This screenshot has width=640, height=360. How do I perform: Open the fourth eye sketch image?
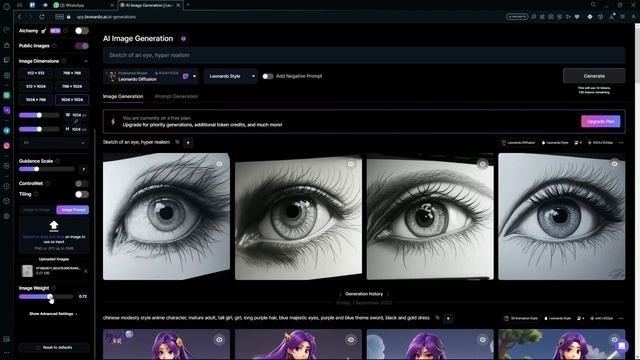(x=561, y=216)
